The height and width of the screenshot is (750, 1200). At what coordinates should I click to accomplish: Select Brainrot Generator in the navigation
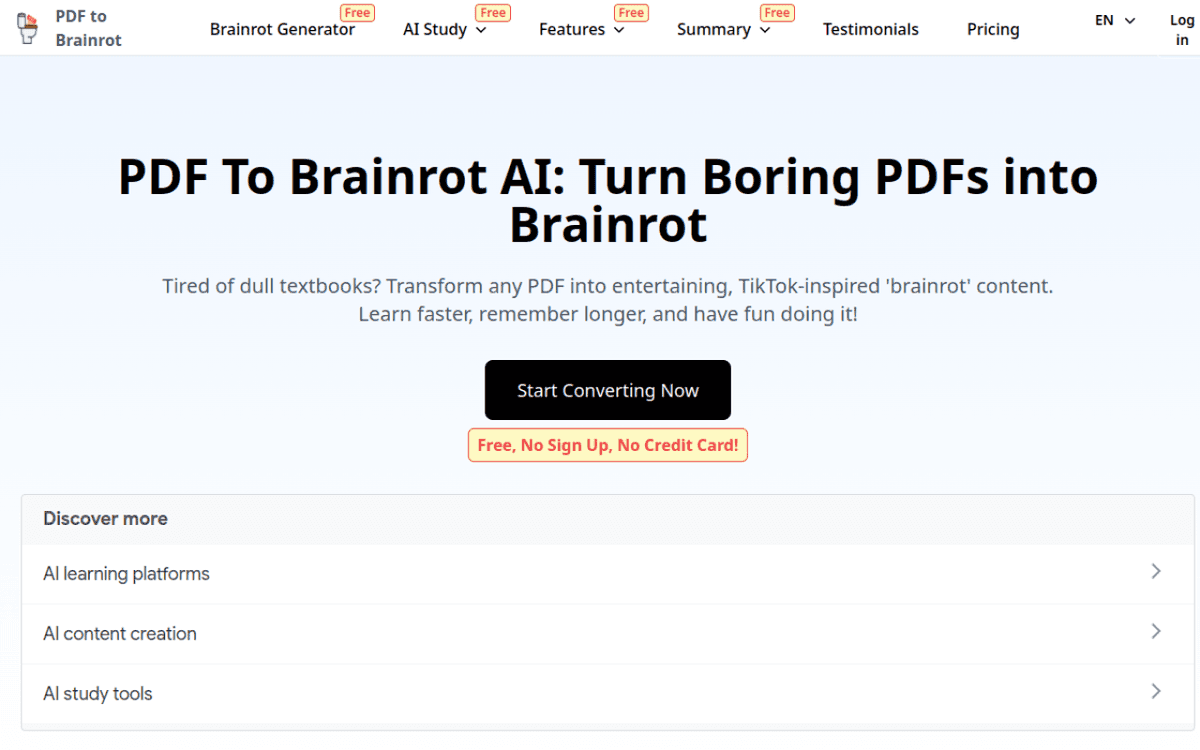coord(282,30)
